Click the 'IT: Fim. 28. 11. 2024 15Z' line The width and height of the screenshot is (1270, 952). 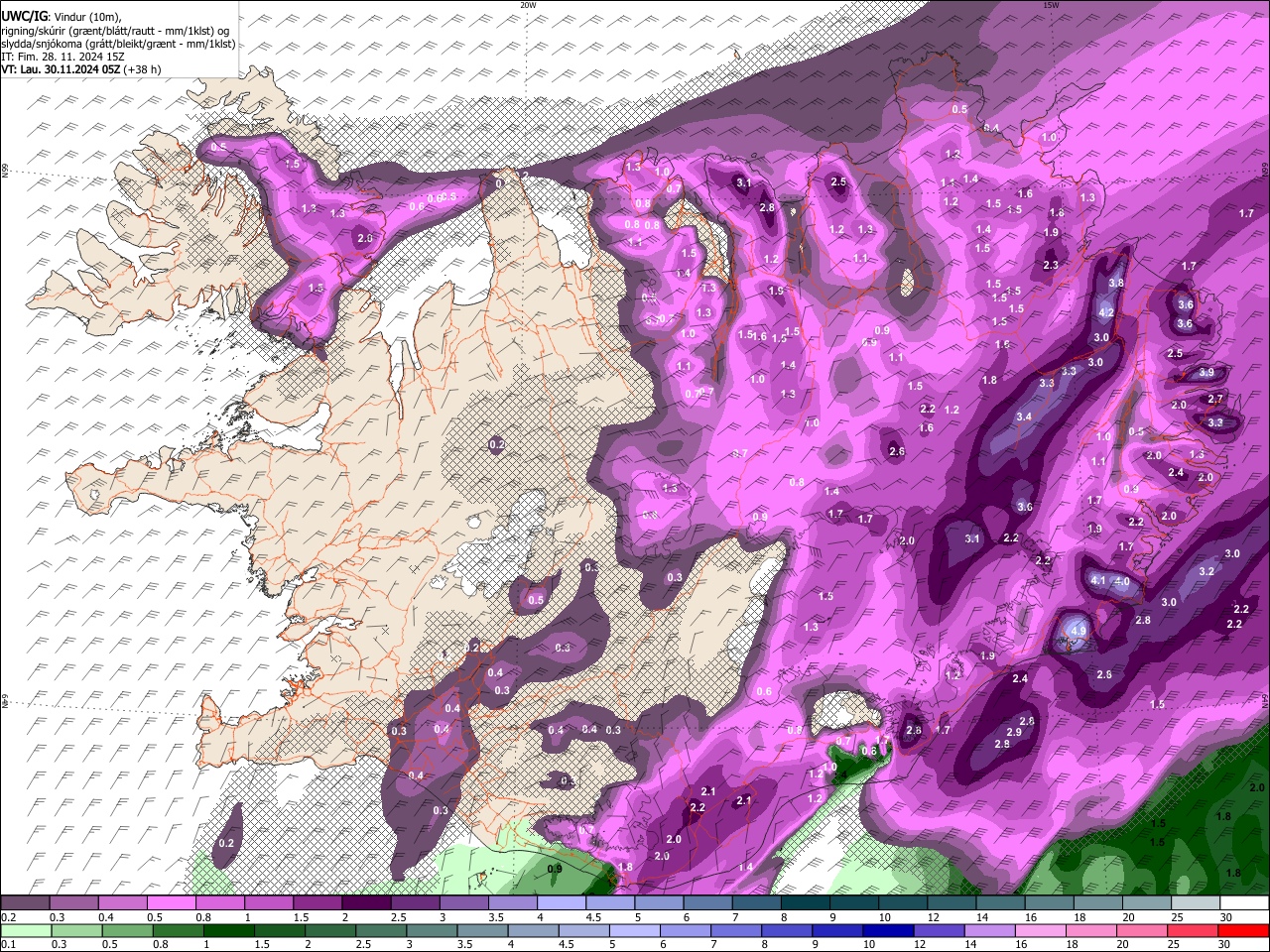(x=63, y=57)
